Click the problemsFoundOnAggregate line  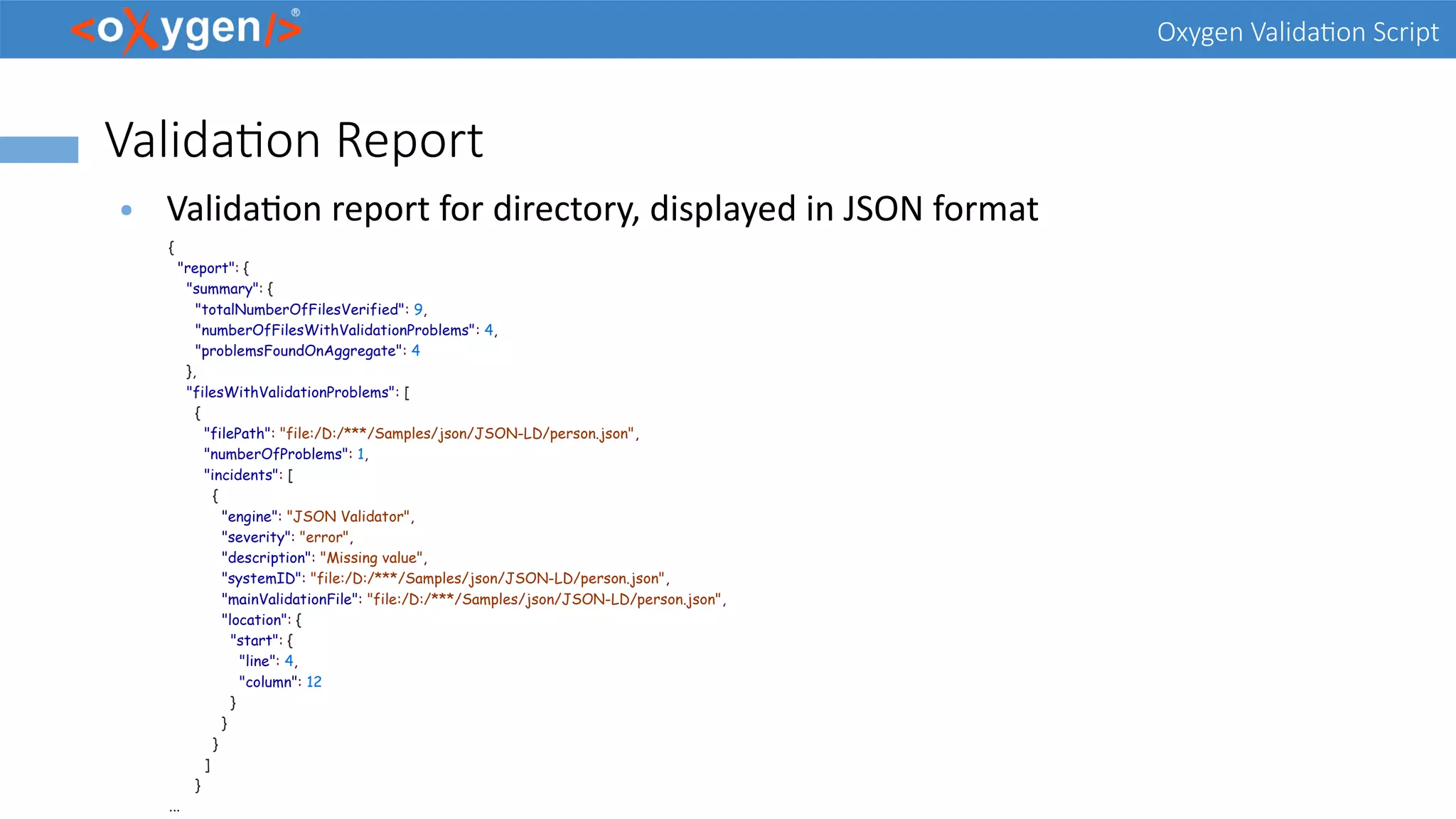(x=307, y=350)
